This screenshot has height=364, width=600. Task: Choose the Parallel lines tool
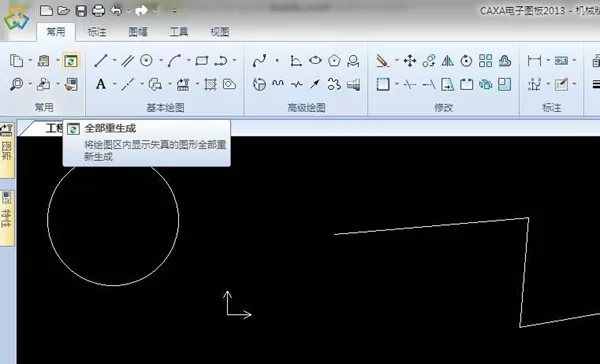[x=127, y=60]
